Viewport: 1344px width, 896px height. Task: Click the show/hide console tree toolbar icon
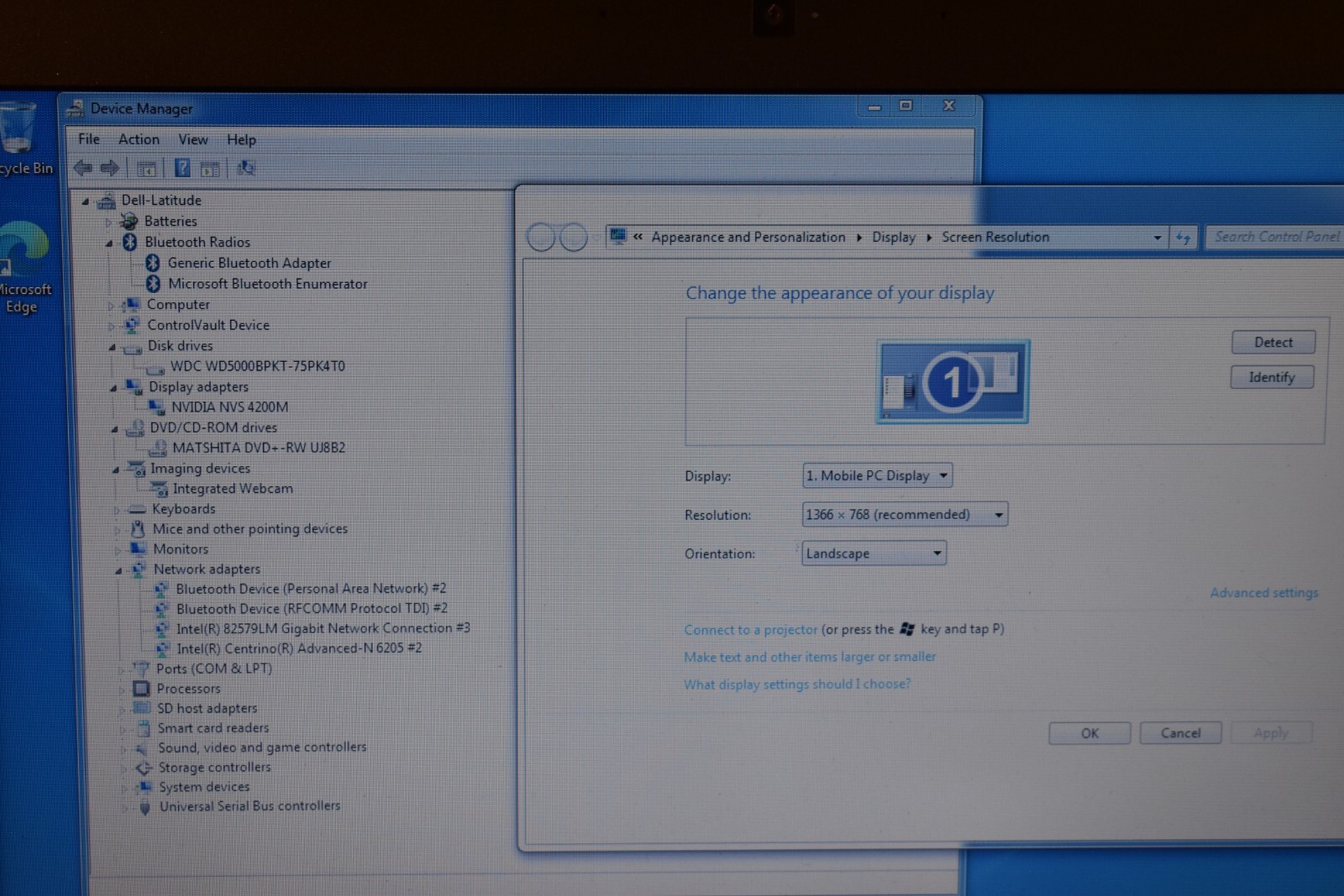click(146, 169)
